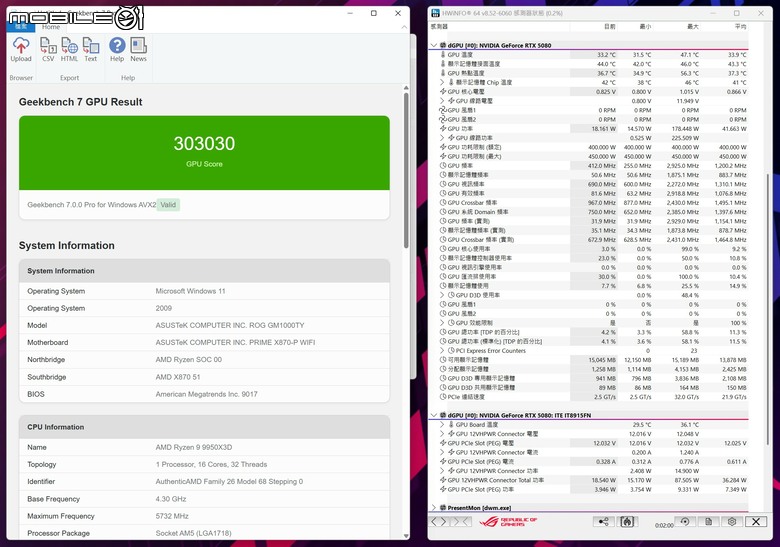Collapse the Geekbench ribbon with the chevron

click(404, 27)
